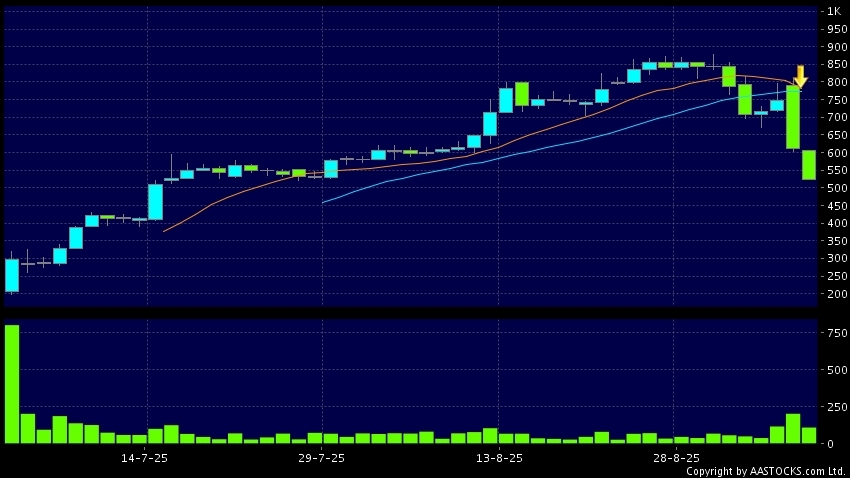This screenshot has width=850, height=478.
Task: Select the 200 price axis label
Action: (835, 294)
